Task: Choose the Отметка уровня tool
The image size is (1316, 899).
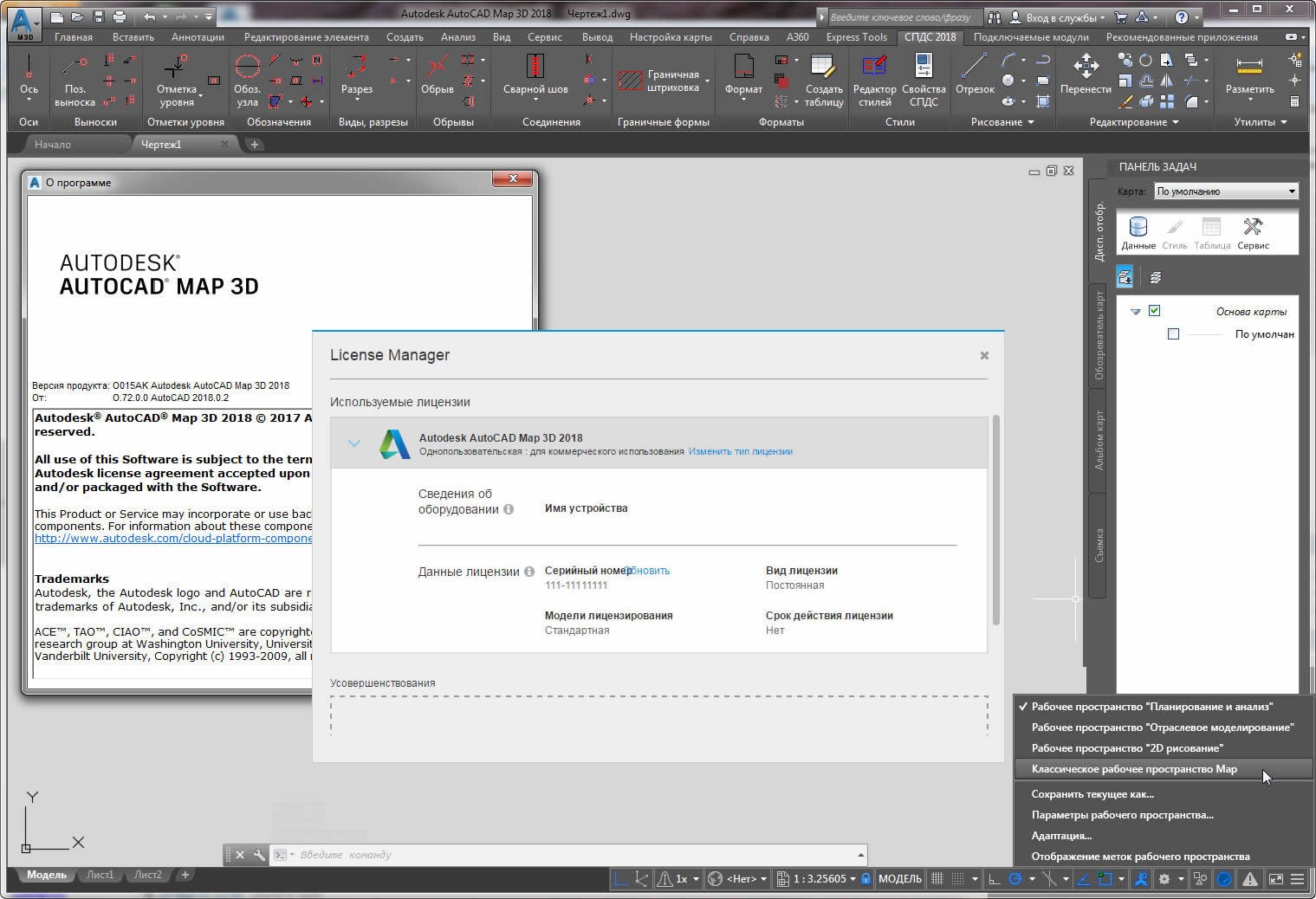Action: click(x=177, y=80)
